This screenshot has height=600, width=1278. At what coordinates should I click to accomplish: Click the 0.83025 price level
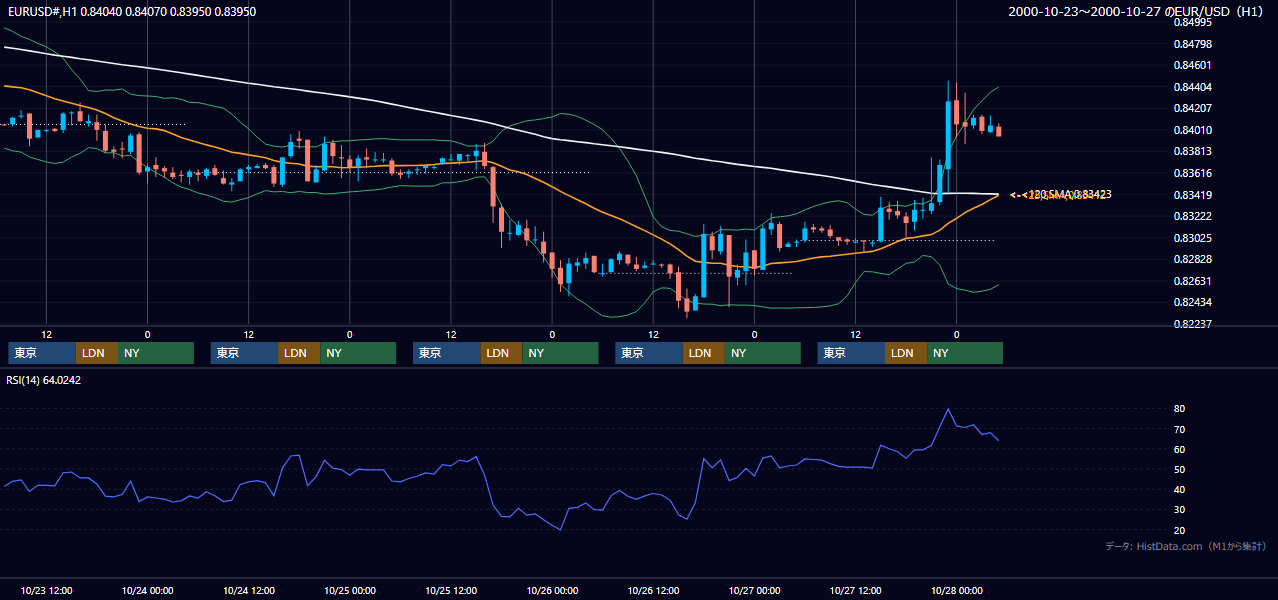(1192, 238)
